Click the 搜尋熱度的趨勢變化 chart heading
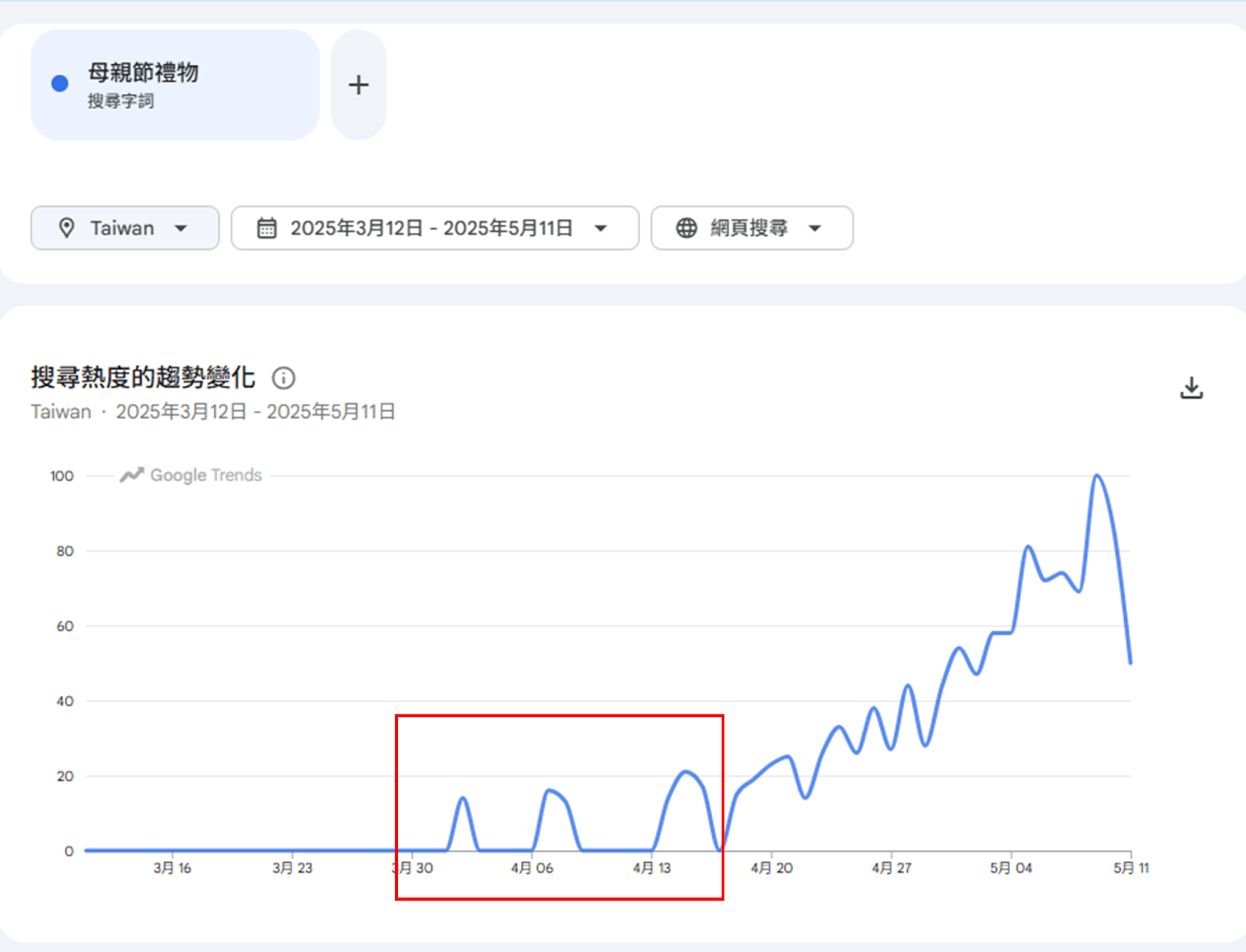Viewport: 1246px width, 952px height. coord(143,378)
